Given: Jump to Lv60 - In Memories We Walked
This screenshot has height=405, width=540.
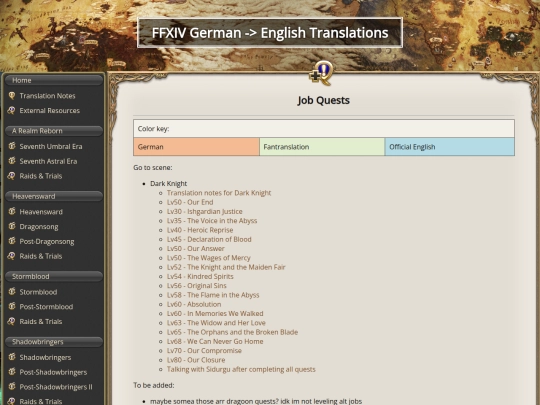Looking at the screenshot, I should [215, 314].
